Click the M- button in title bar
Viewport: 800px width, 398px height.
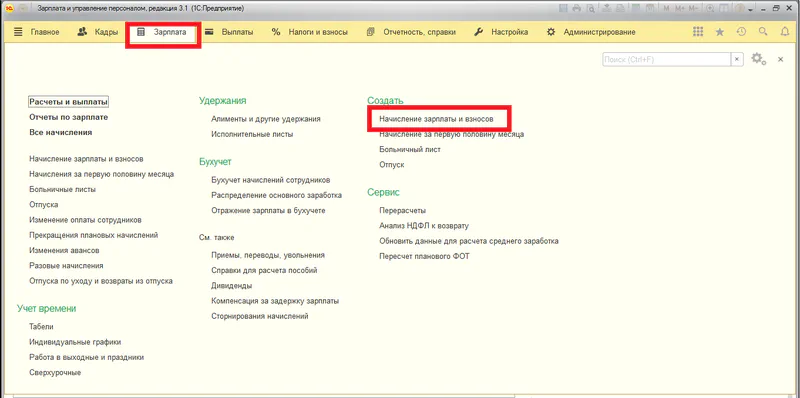[x=693, y=8]
